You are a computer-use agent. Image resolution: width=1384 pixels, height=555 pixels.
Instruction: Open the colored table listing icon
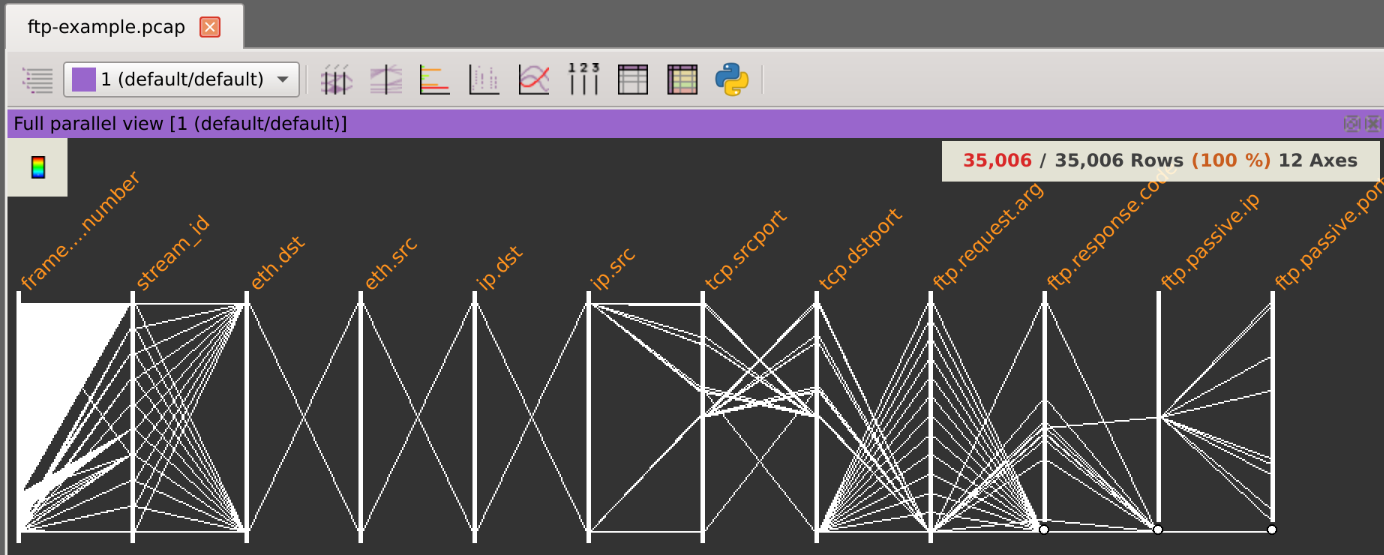pyautogui.click(x=682, y=79)
